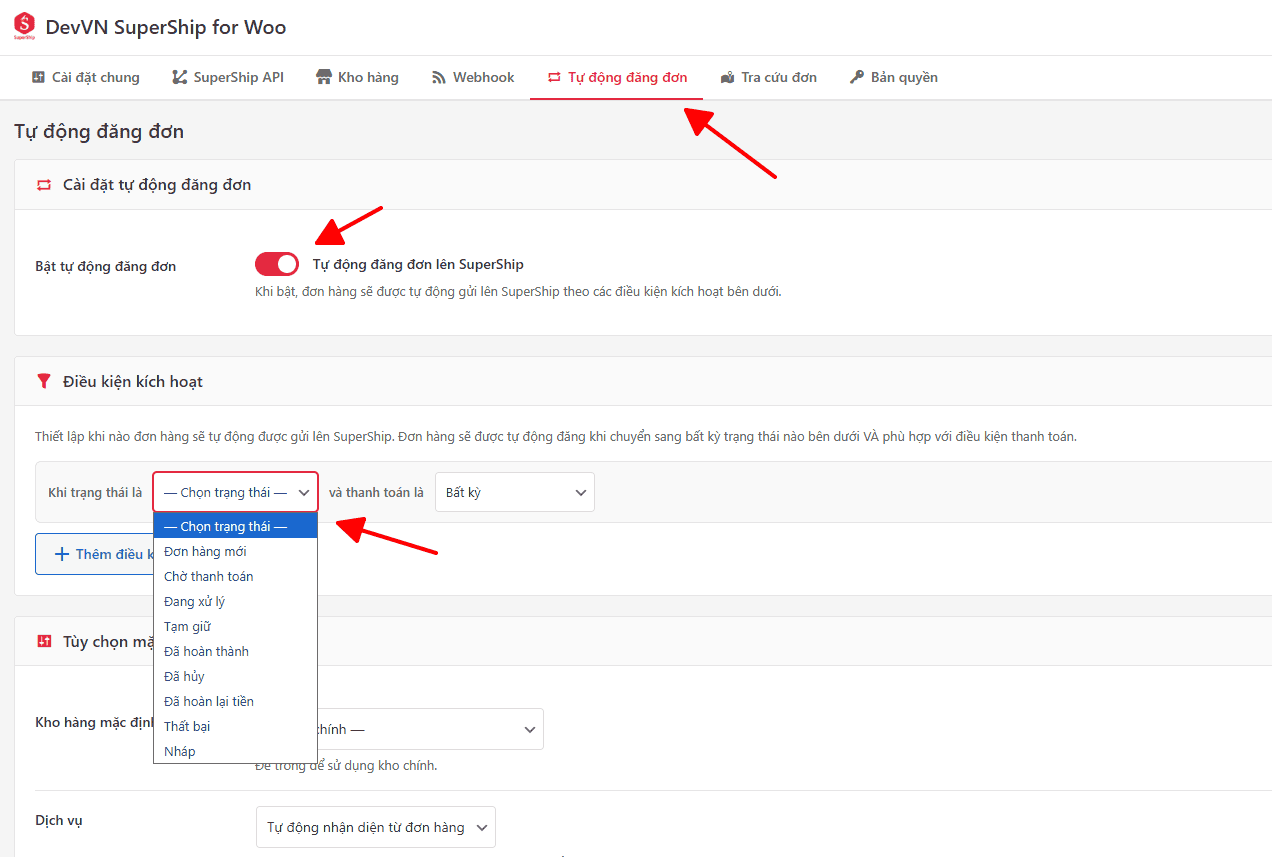The width and height of the screenshot is (1272, 857).
Task: Pick 'Chờ thanh toán' status option
Action: [208, 576]
